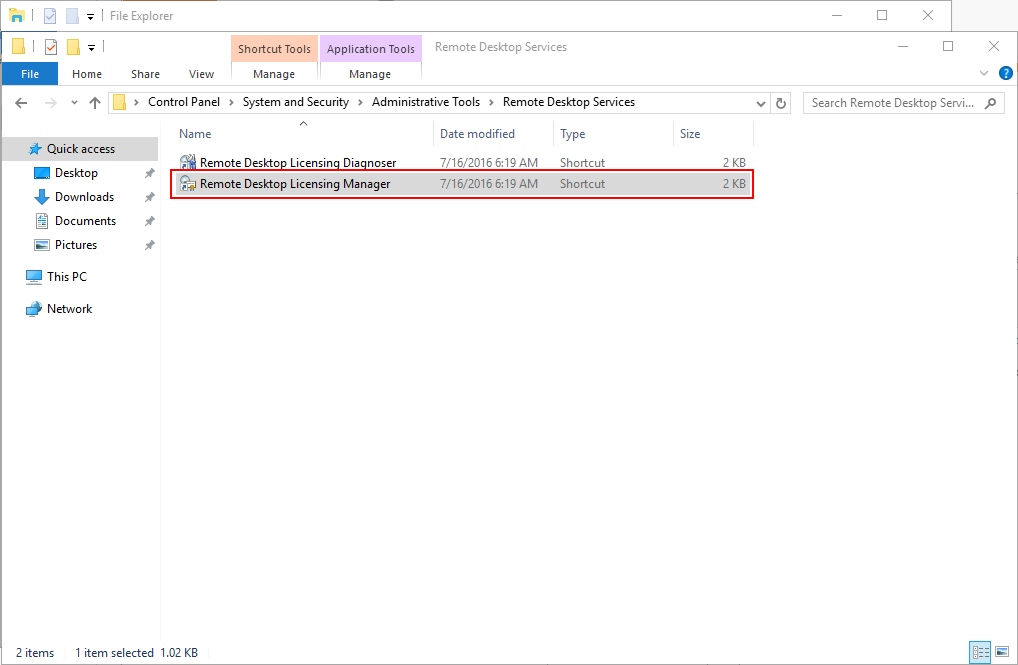
Task: Open the Home ribbon tab
Action: click(x=87, y=74)
